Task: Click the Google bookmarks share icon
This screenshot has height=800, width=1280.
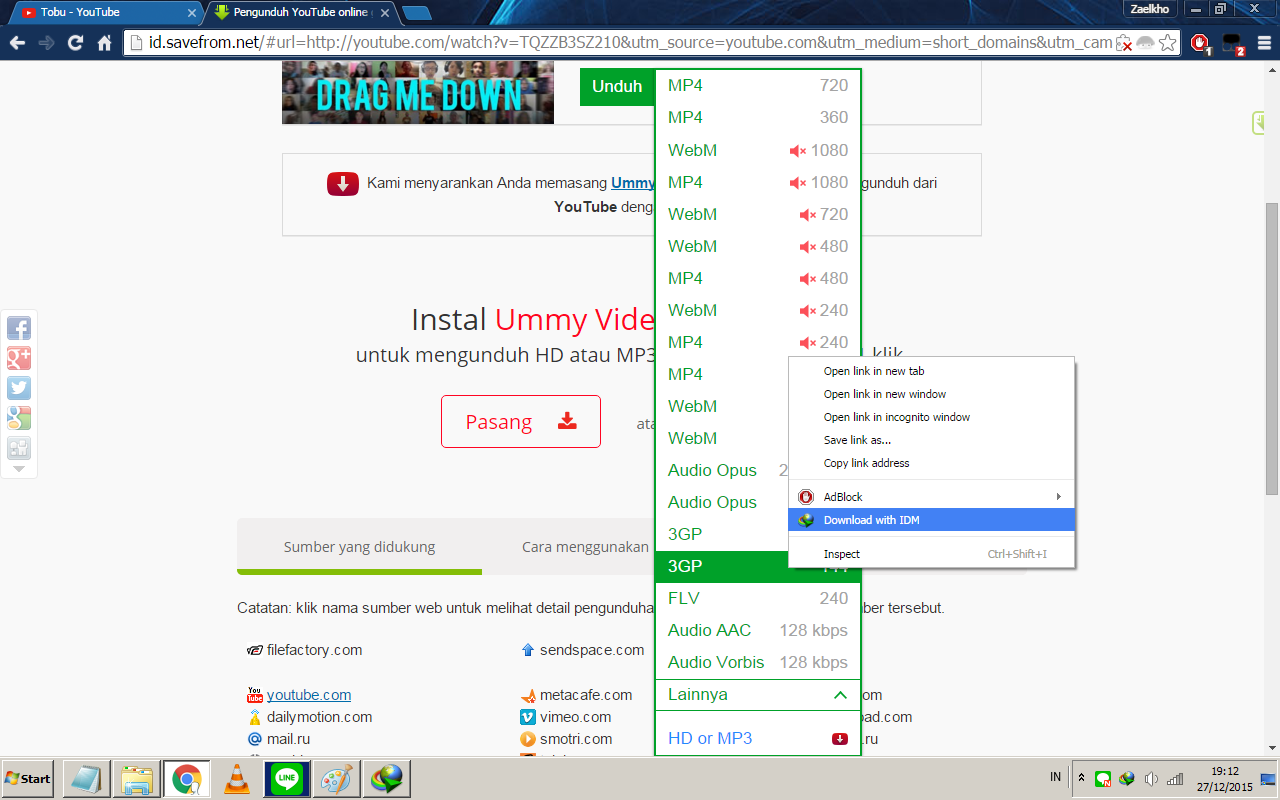Action: point(19,418)
